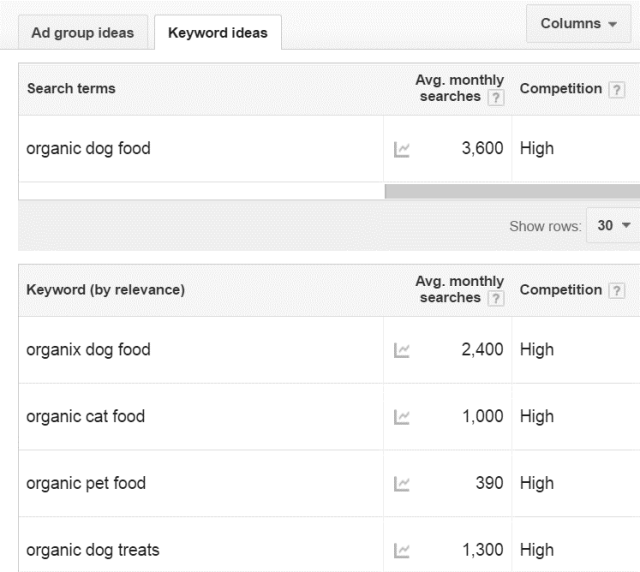Select the organic dog food search term
This screenshot has height=572, width=640.
coord(88,149)
